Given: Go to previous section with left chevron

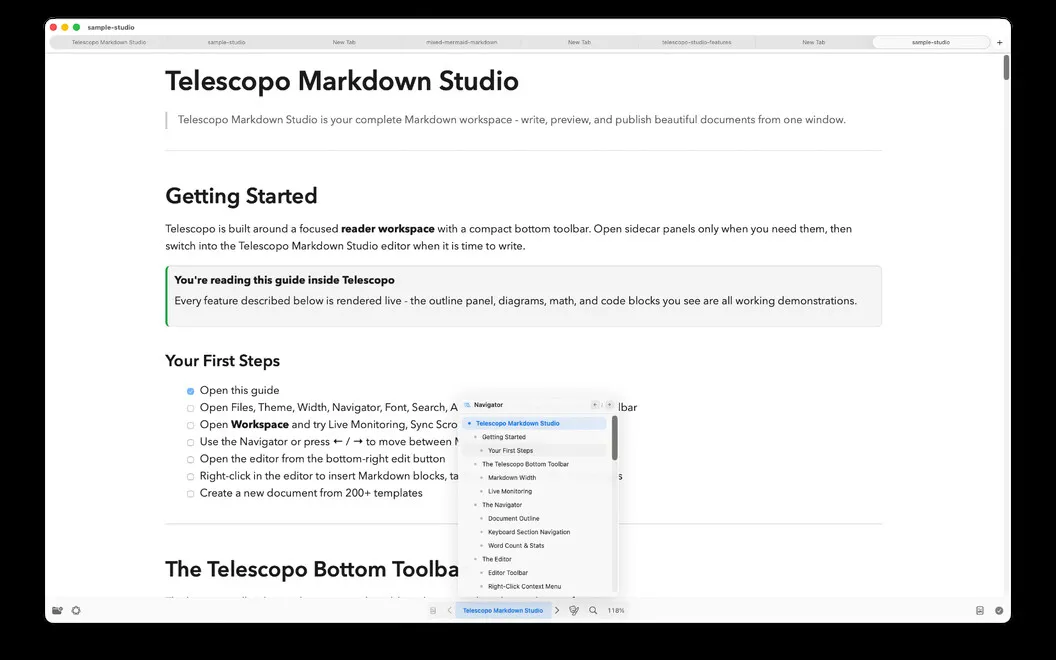Looking at the screenshot, I should (449, 610).
